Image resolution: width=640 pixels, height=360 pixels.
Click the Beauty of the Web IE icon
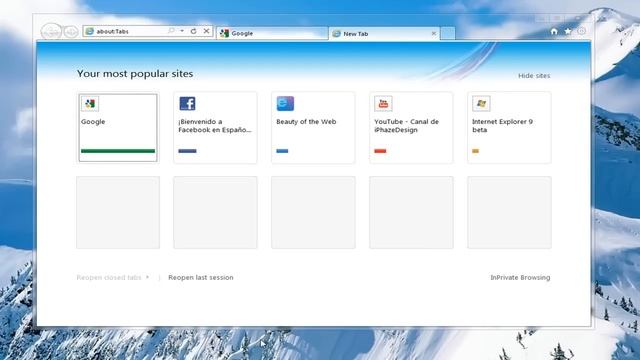point(285,104)
